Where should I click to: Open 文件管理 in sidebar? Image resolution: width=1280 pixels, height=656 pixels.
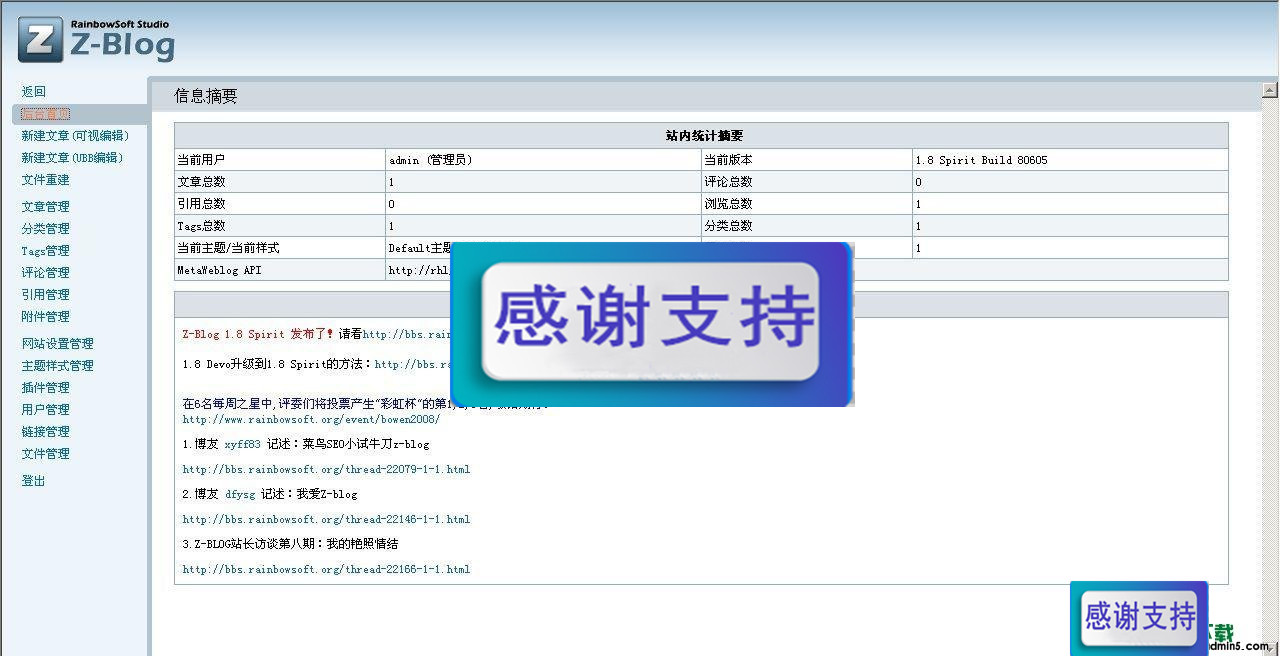point(46,454)
